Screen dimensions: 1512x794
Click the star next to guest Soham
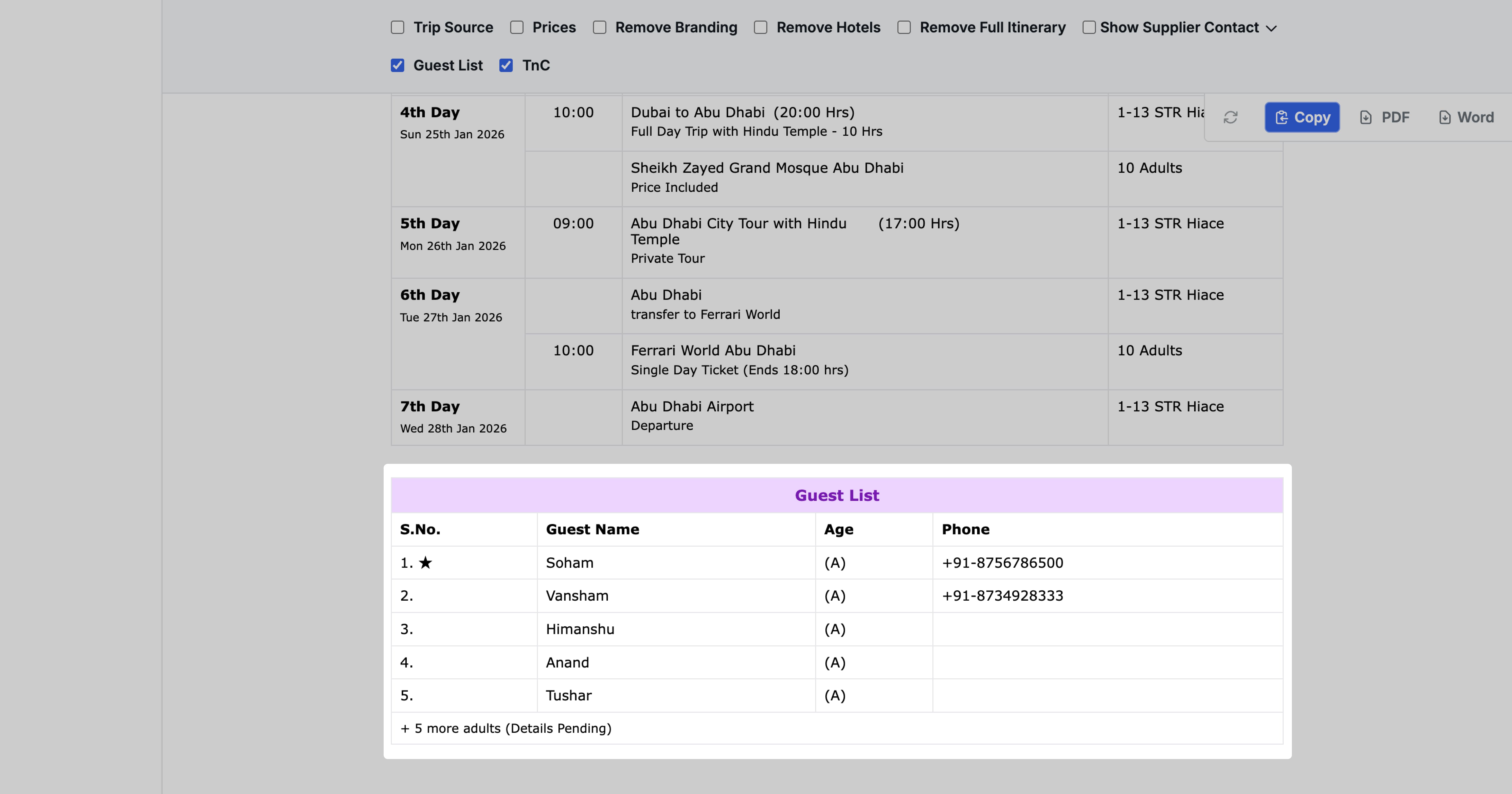pyautogui.click(x=426, y=562)
